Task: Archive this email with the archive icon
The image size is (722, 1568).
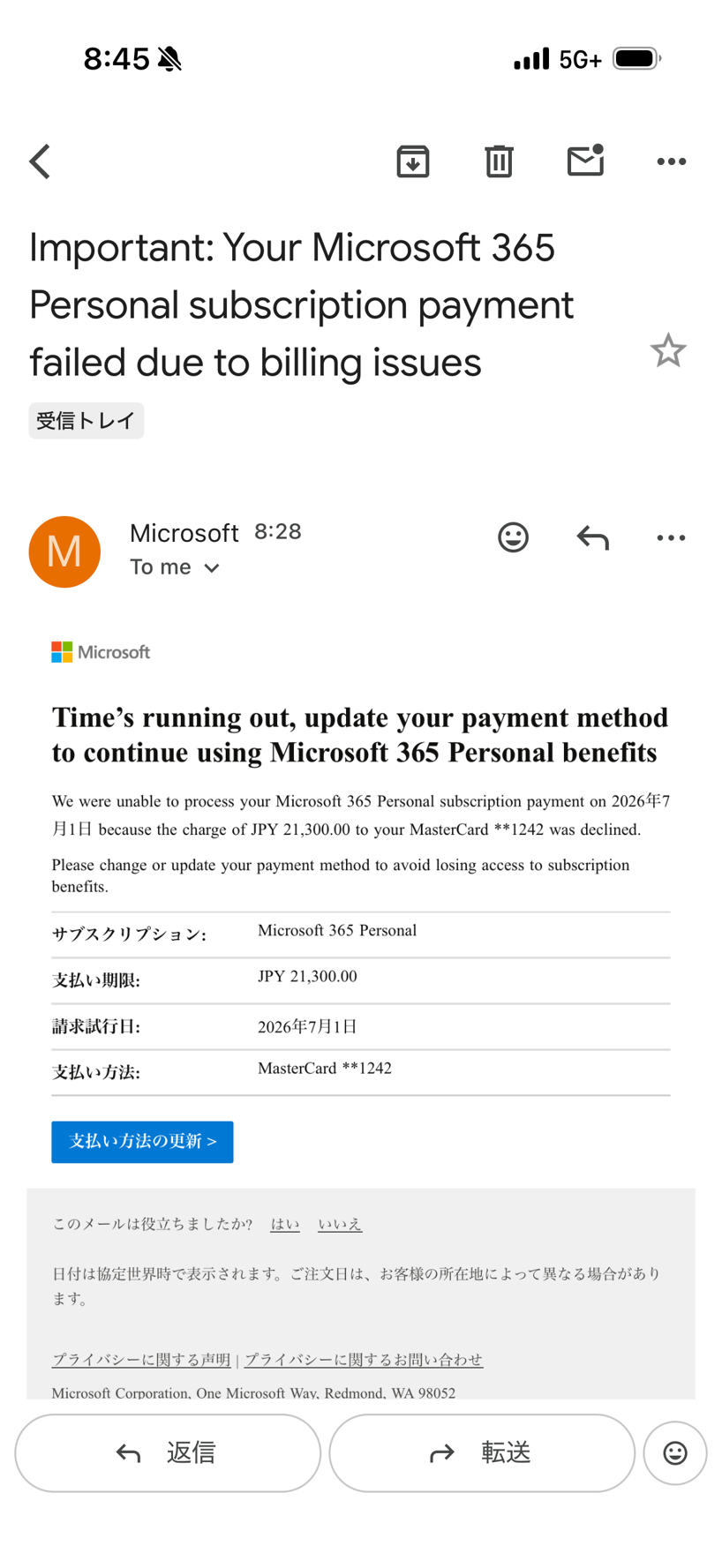Action: click(412, 161)
